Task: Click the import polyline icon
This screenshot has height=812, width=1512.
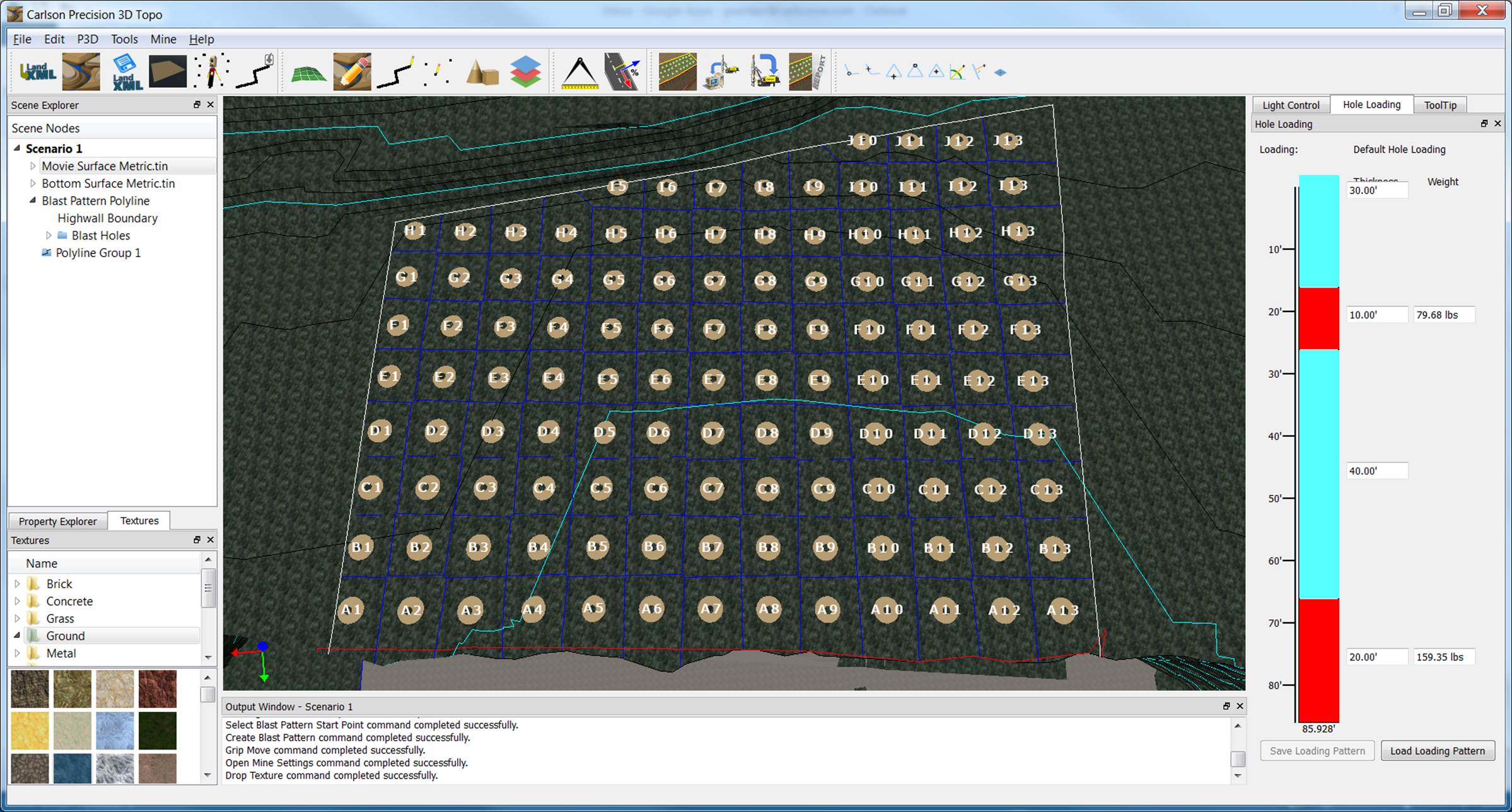Action: click(255, 72)
